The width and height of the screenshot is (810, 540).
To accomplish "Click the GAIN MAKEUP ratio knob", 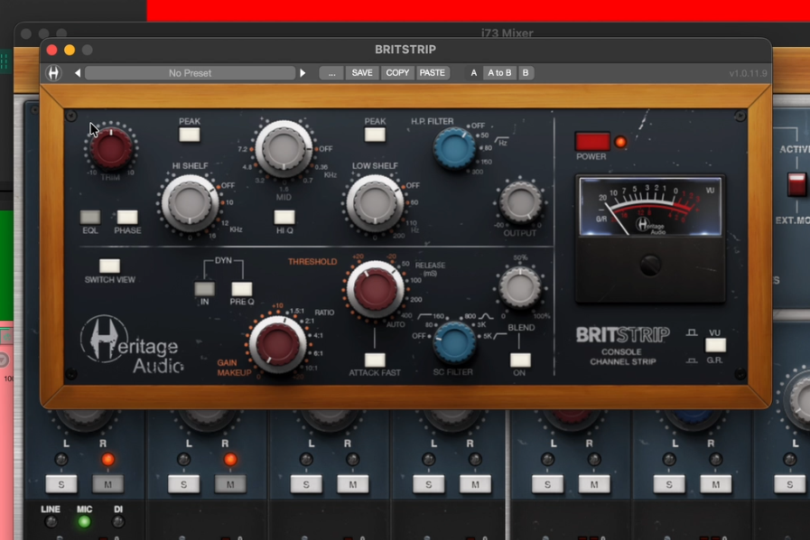I will (x=278, y=344).
